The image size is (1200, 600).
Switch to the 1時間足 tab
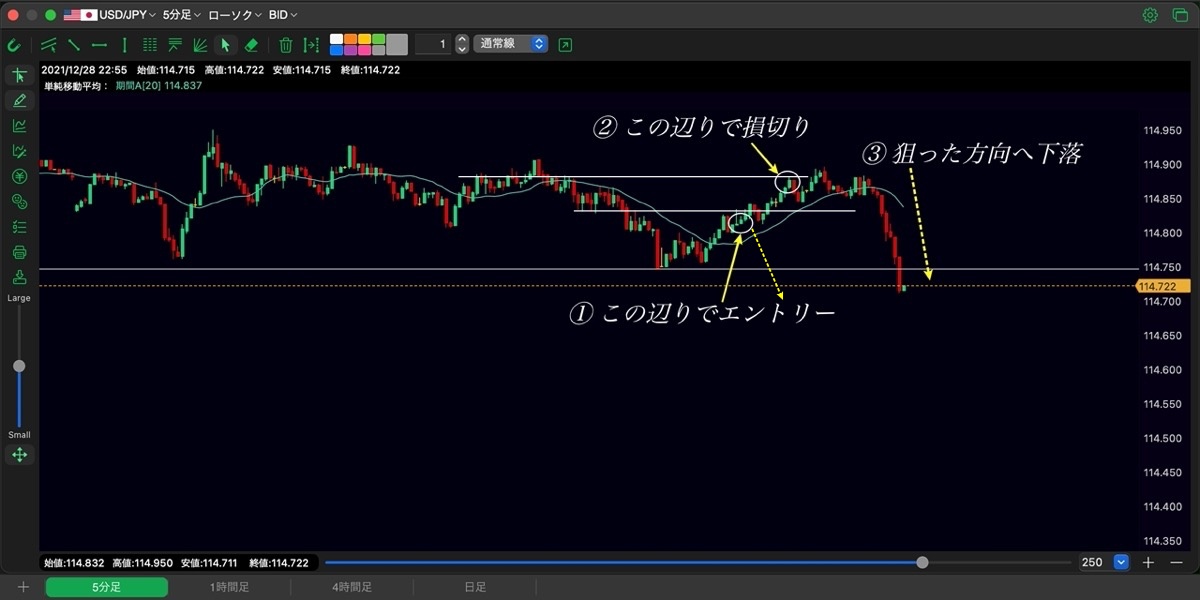point(229,588)
